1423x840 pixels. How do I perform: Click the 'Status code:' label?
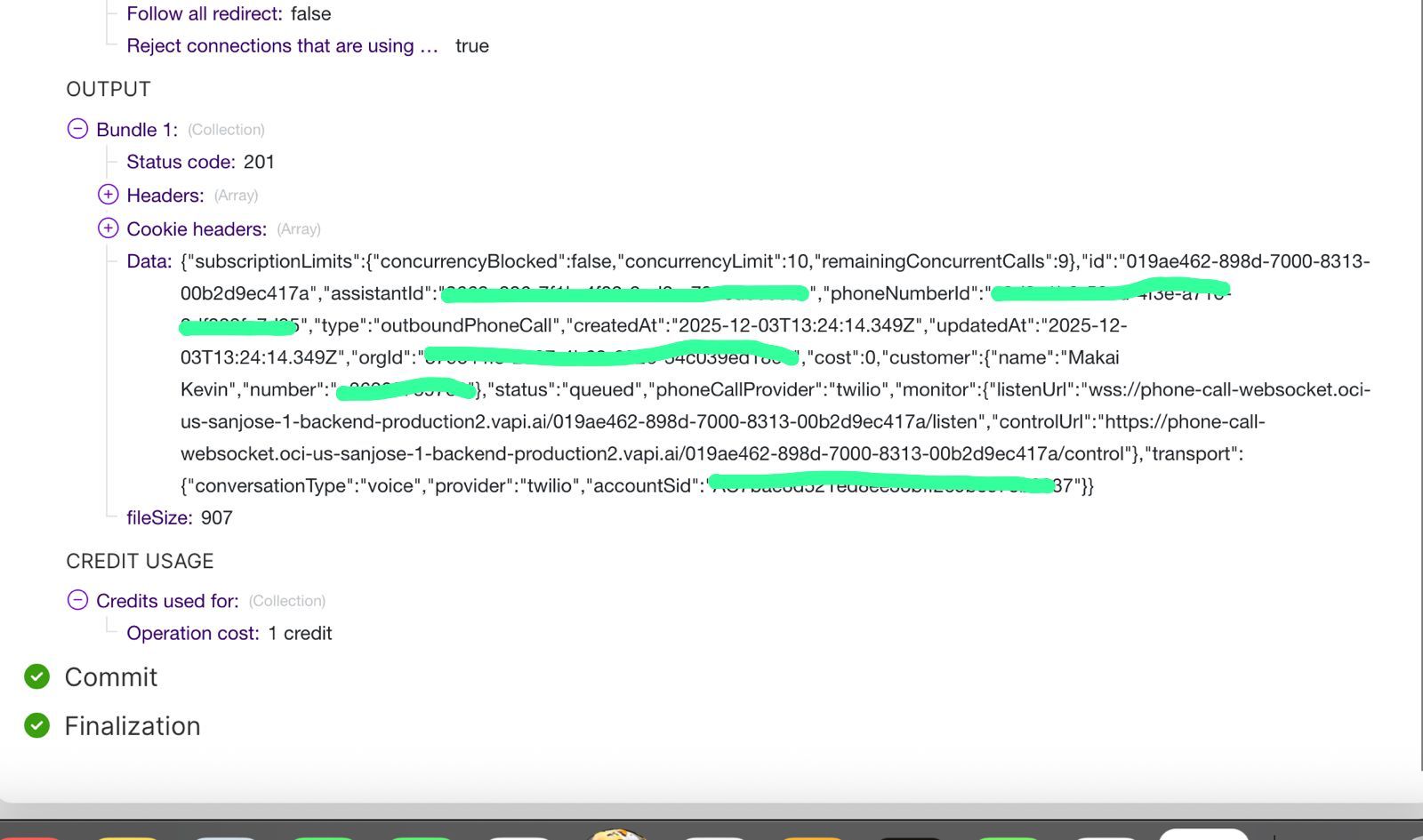point(181,162)
